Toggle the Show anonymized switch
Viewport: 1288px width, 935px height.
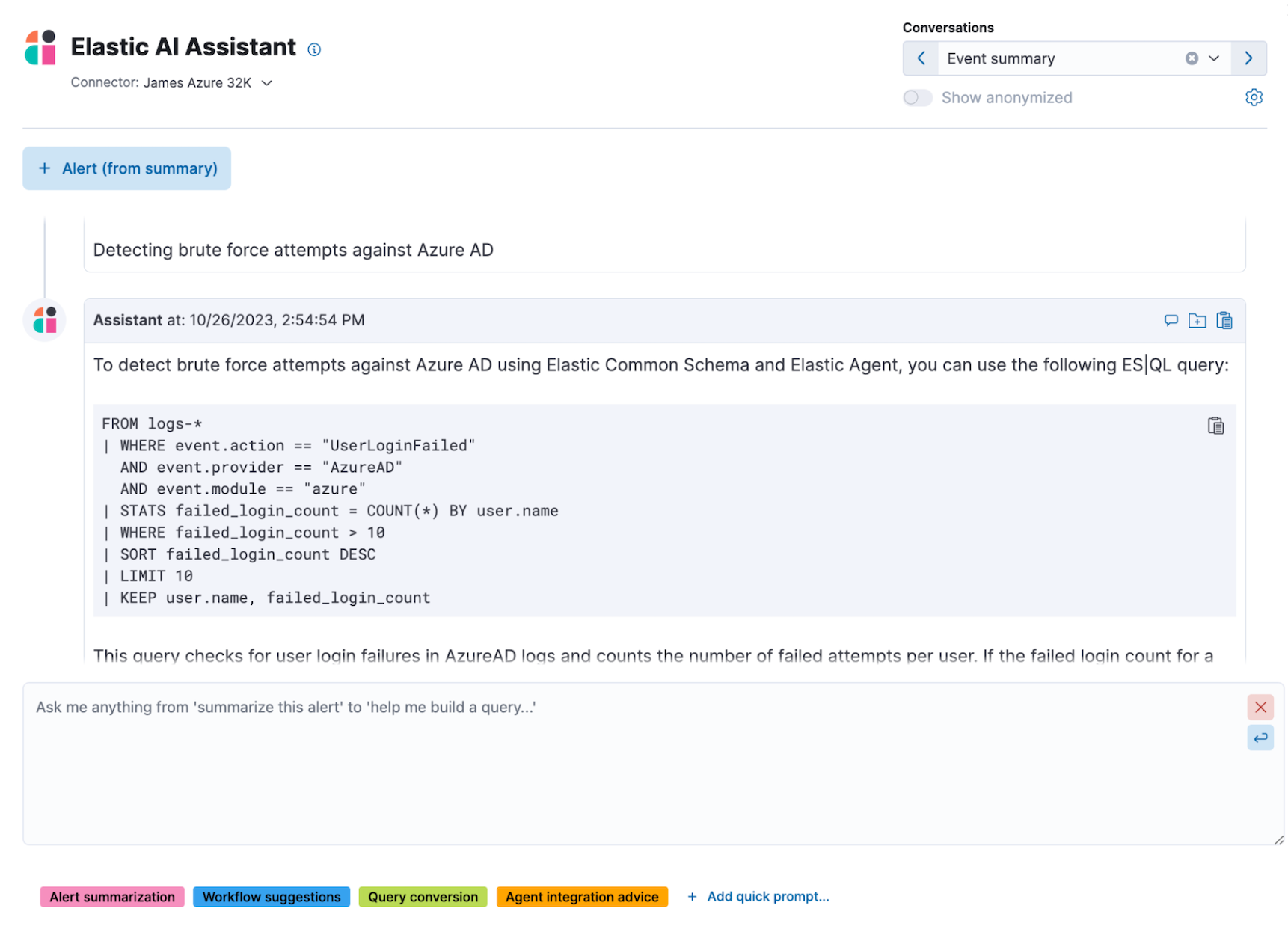coord(917,98)
